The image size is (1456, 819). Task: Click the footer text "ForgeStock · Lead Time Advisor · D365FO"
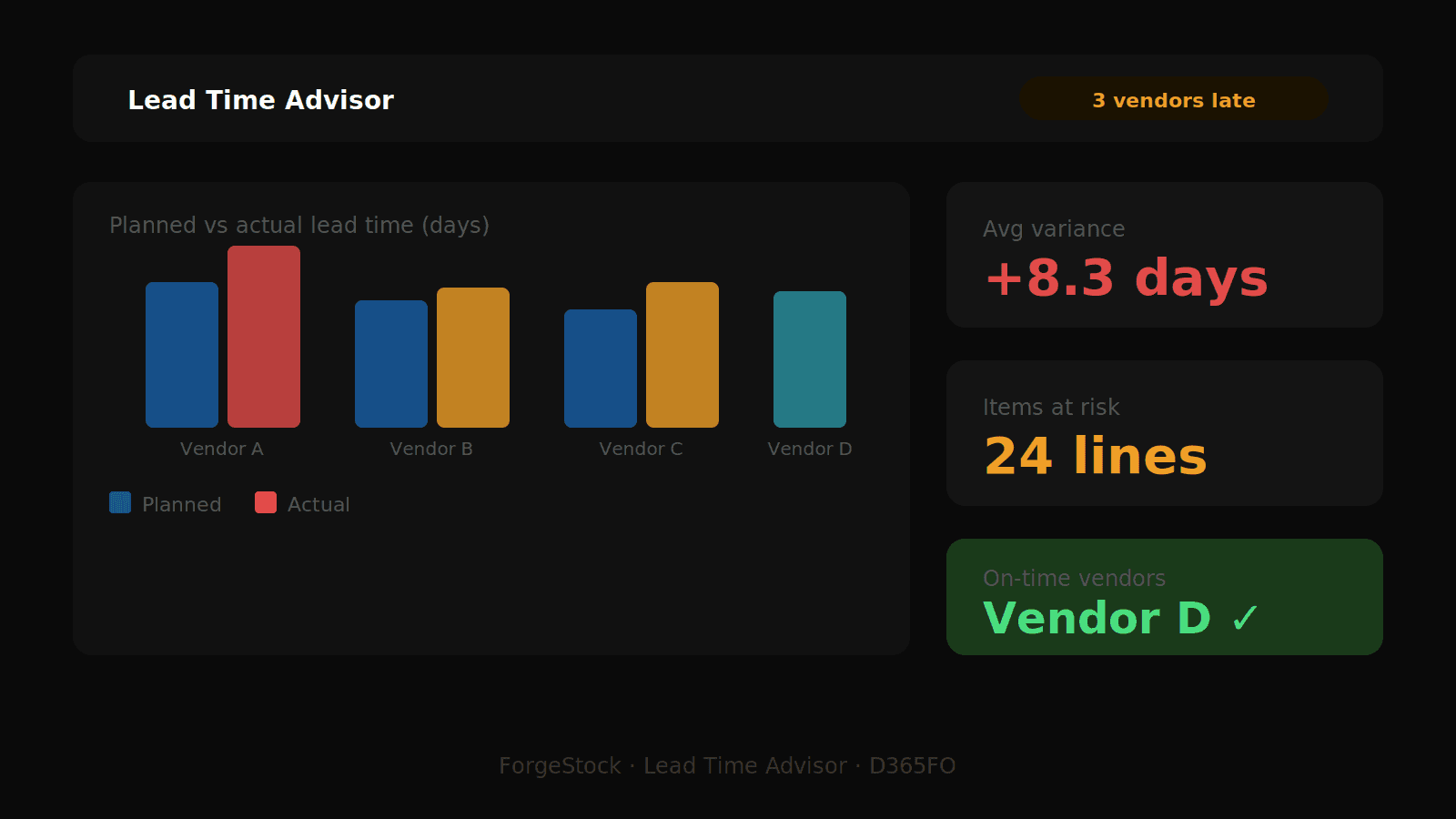point(727,765)
